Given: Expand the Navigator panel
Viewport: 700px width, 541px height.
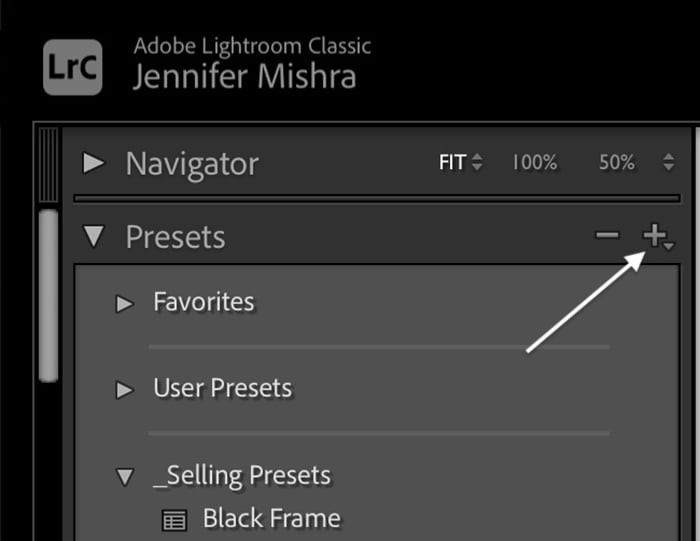Looking at the screenshot, I should coord(94,163).
